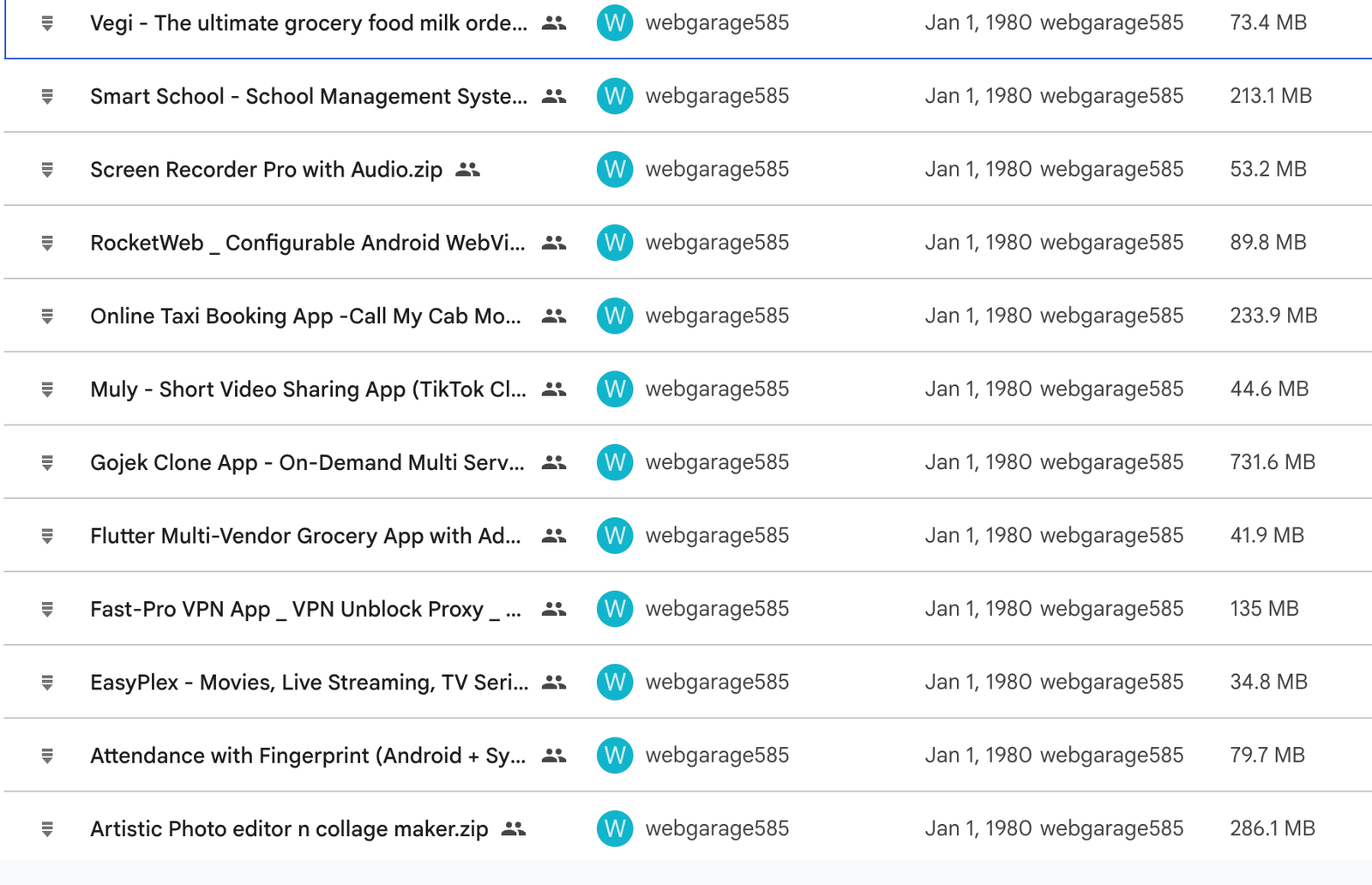Screen dimensions: 1372x885
Task: Click size value 89.8 MB
Action: [x=1268, y=243]
